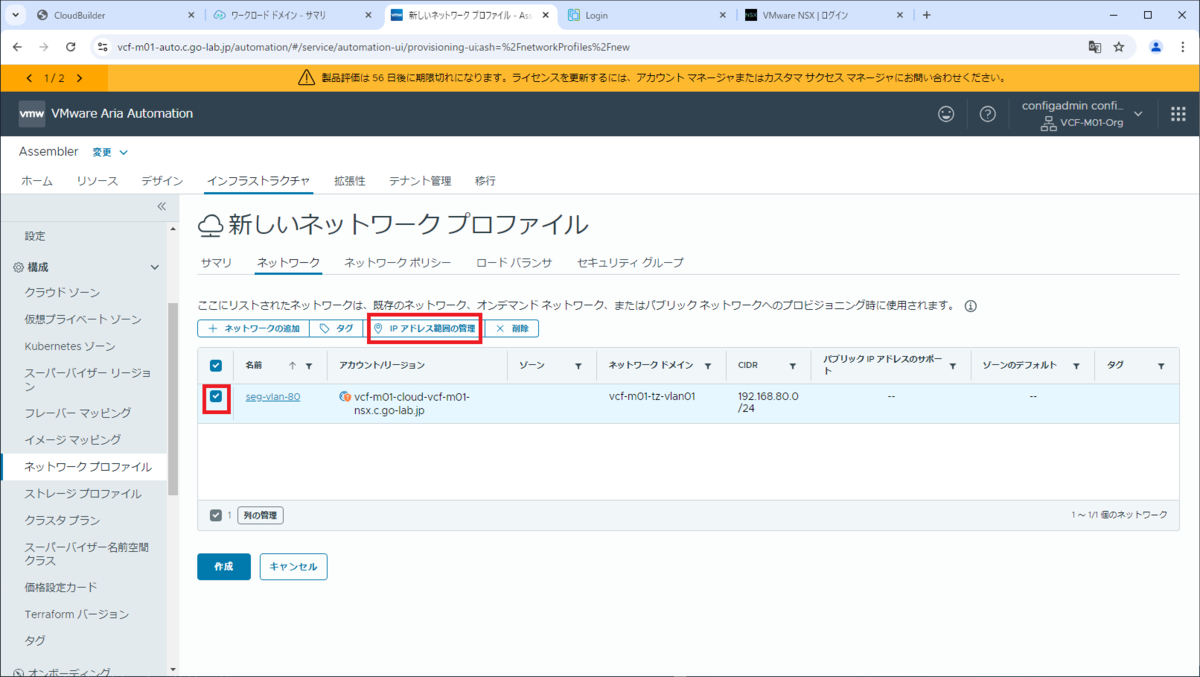
Task: Collapse sidebar with double chevron icon
Action: [161, 206]
